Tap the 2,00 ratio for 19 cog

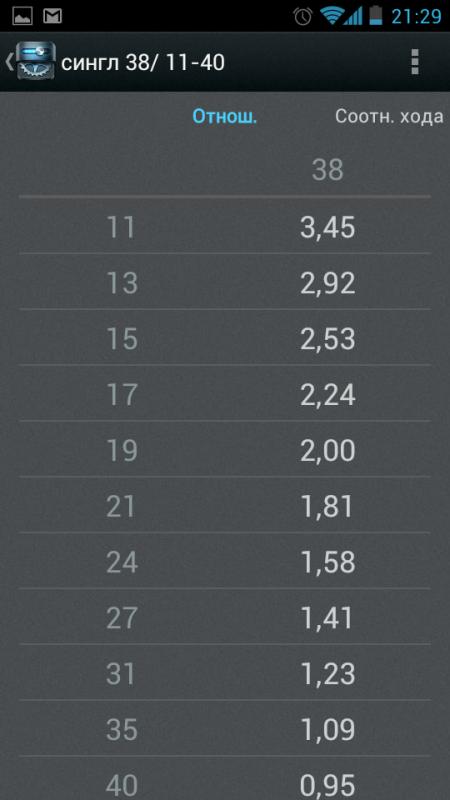click(328, 451)
